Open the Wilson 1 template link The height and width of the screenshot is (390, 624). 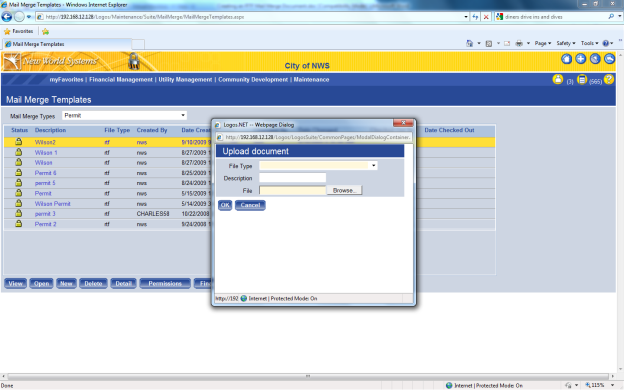click(46, 152)
